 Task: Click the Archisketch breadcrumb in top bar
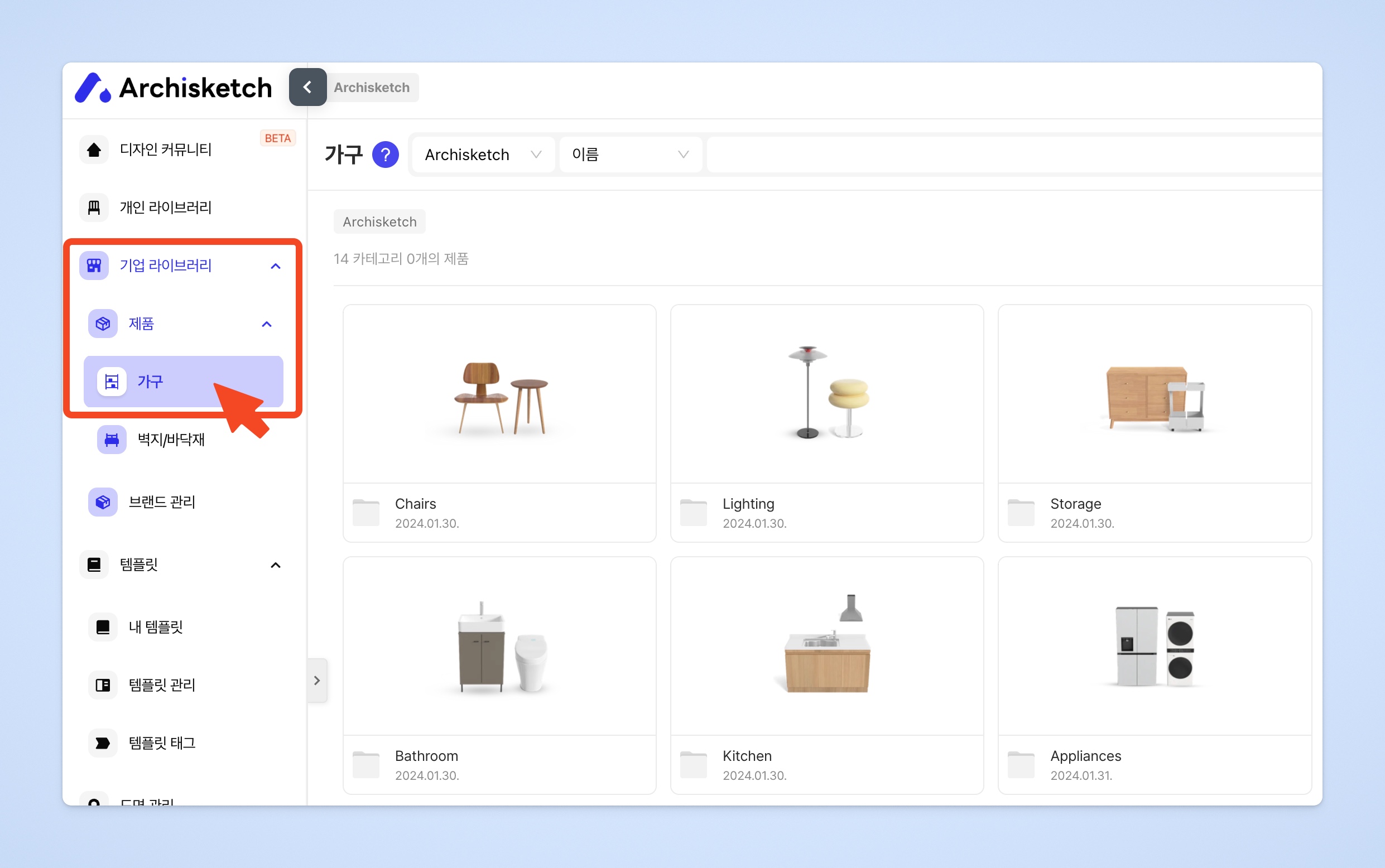(372, 87)
